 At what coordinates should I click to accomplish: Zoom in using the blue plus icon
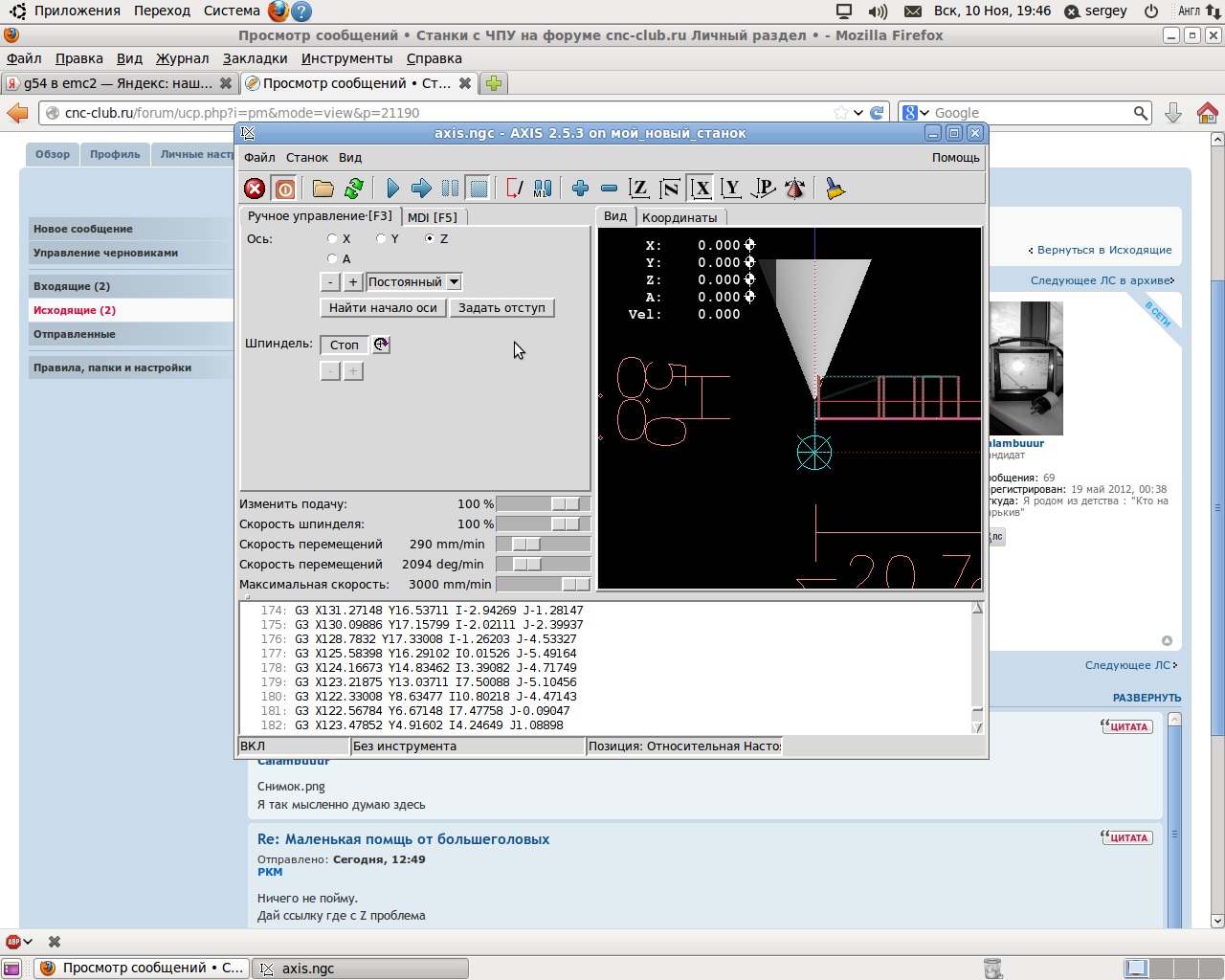coord(580,189)
